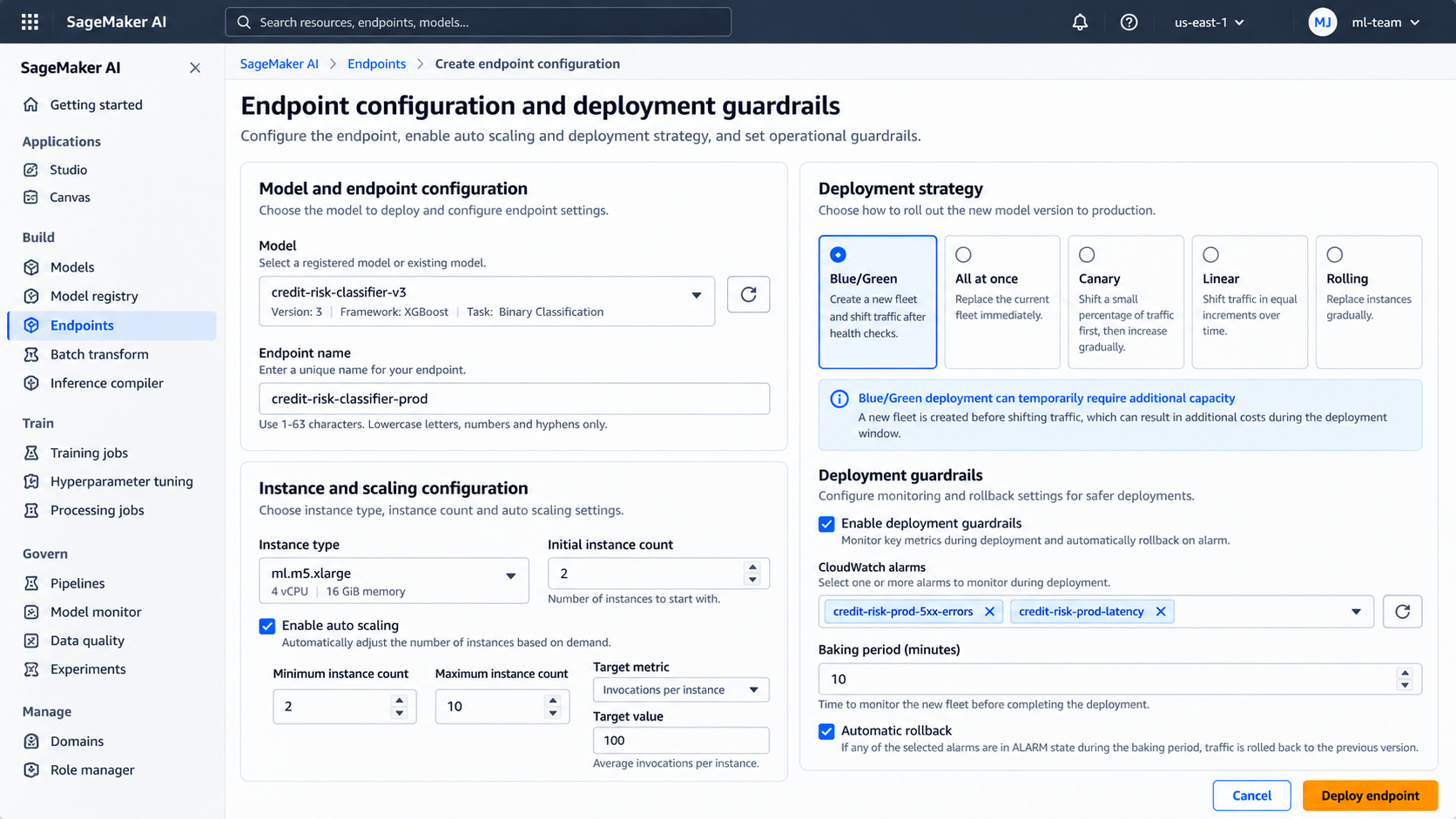Screen dimensions: 1456x819
Task: Open Data quality in sidebar
Action: tap(87, 641)
